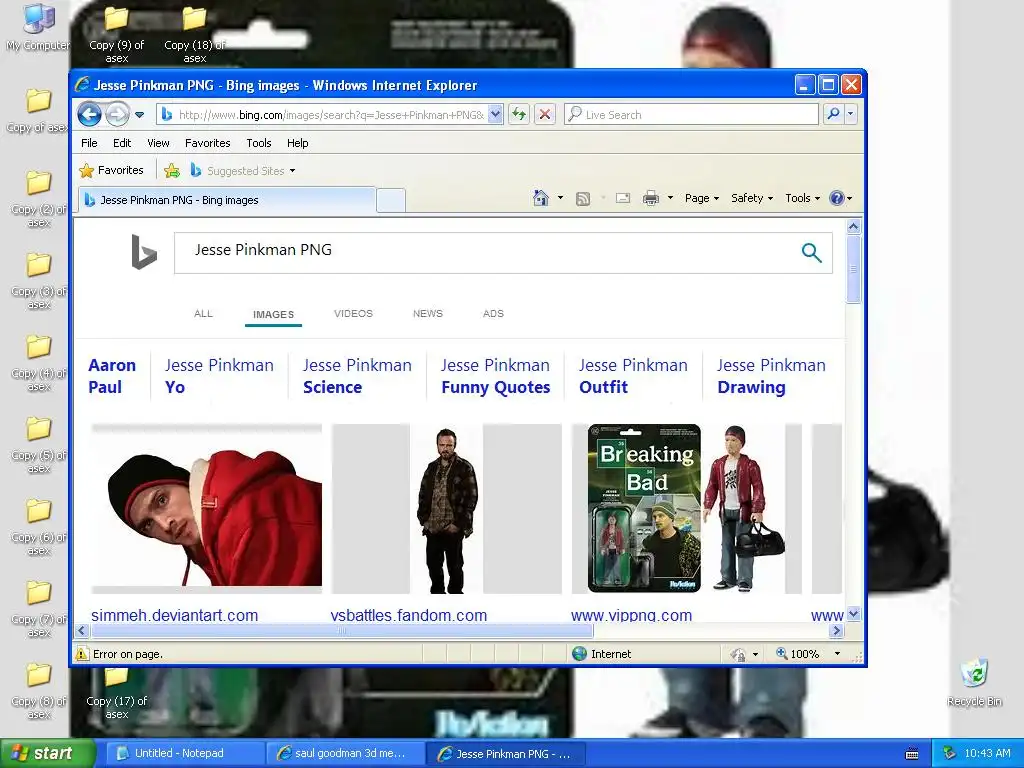The image size is (1024, 768).
Task: Click the RSS Feeds icon
Action: tap(583, 199)
